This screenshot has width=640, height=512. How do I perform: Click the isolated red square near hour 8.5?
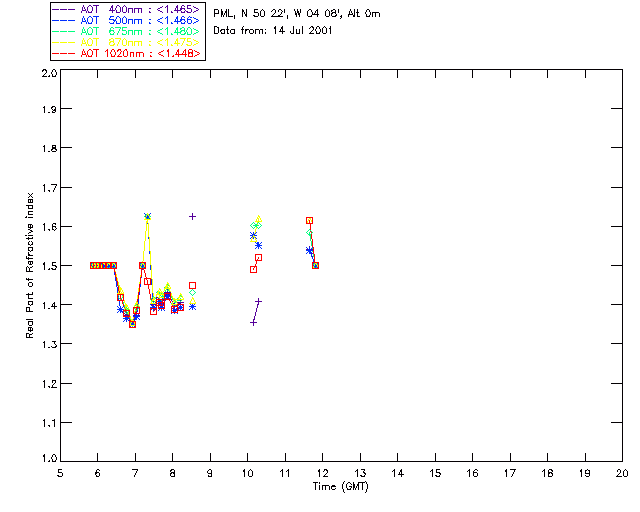click(x=192, y=285)
